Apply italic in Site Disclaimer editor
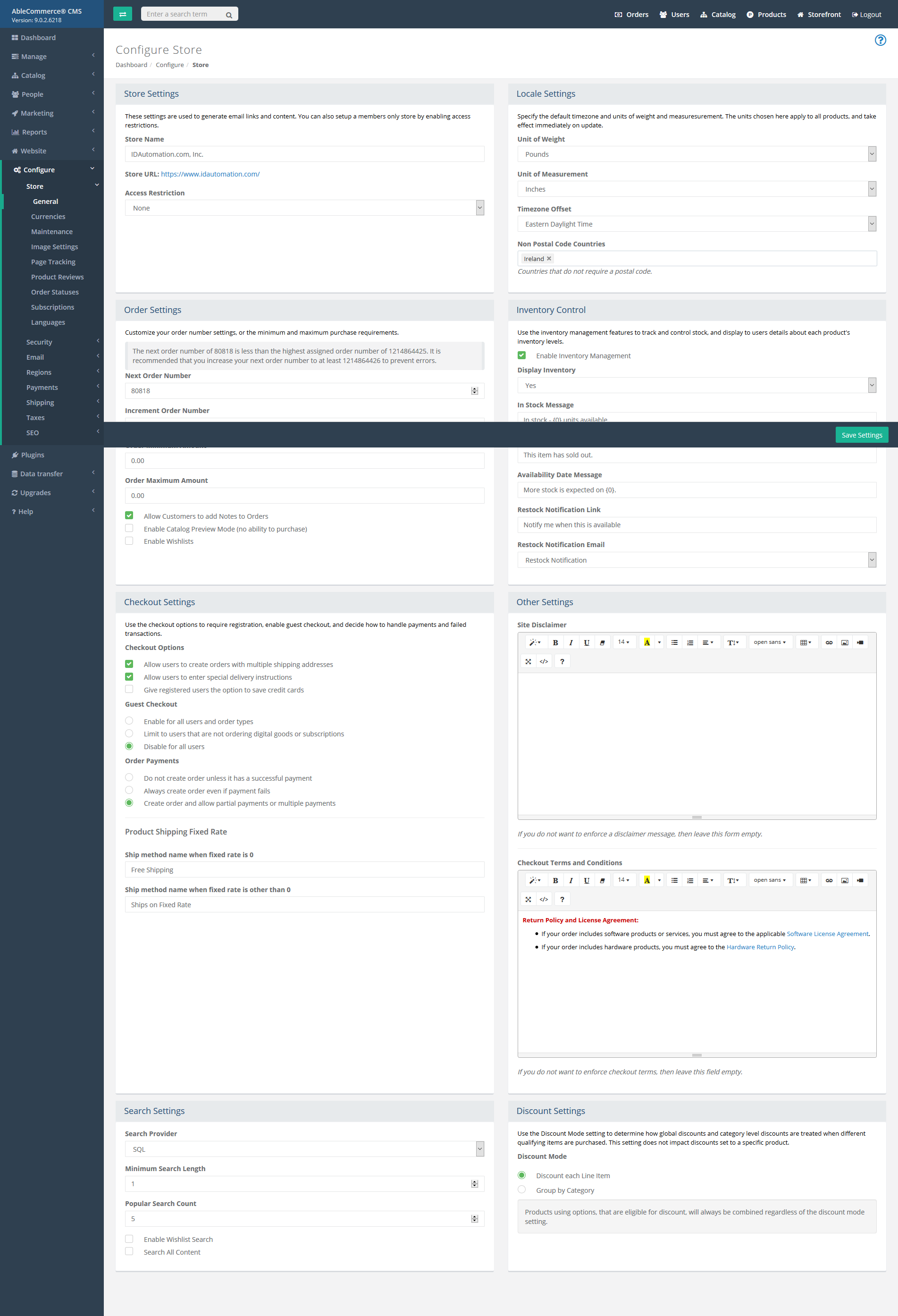 click(x=571, y=642)
